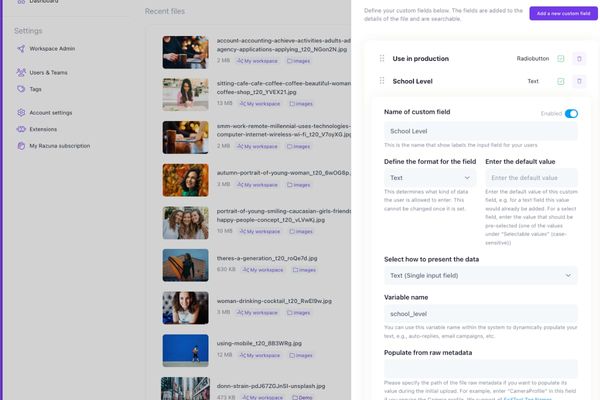Open file autumn-portrait-of-young-woman
The width and height of the screenshot is (600, 400).
click(x=284, y=173)
